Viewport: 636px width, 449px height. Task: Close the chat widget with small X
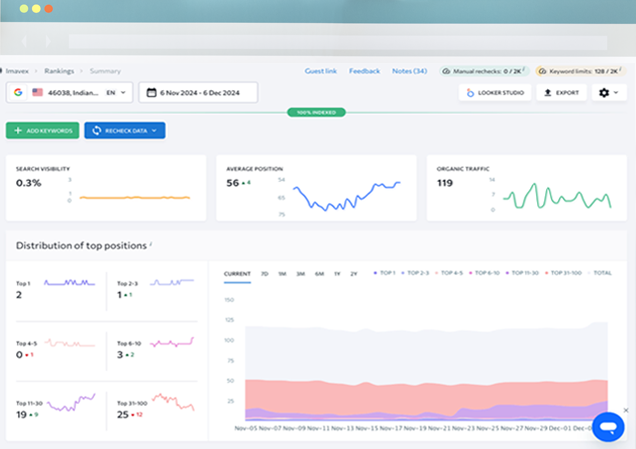point(626,410)
